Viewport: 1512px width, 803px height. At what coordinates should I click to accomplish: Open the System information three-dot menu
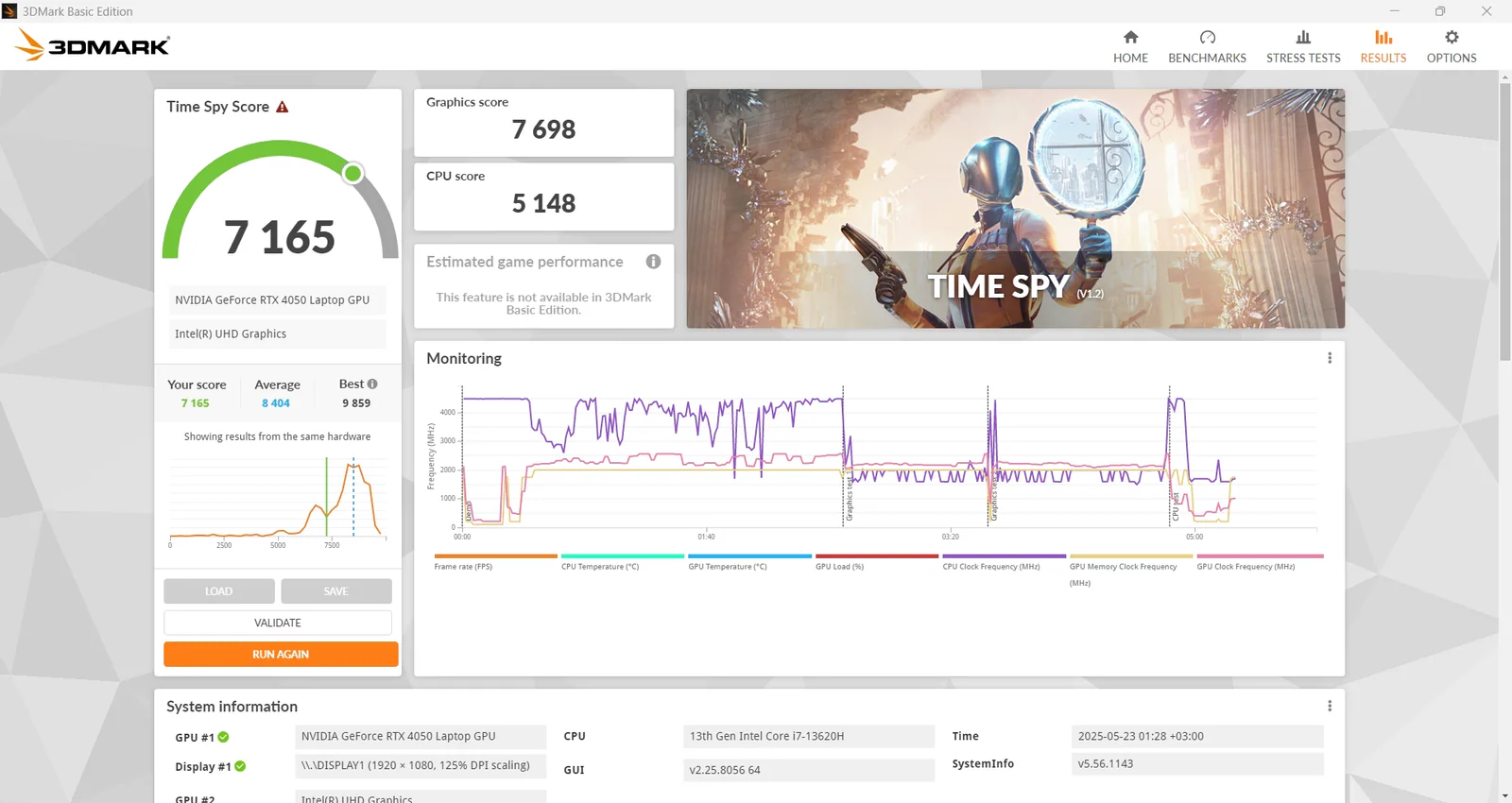(1329, 706)
